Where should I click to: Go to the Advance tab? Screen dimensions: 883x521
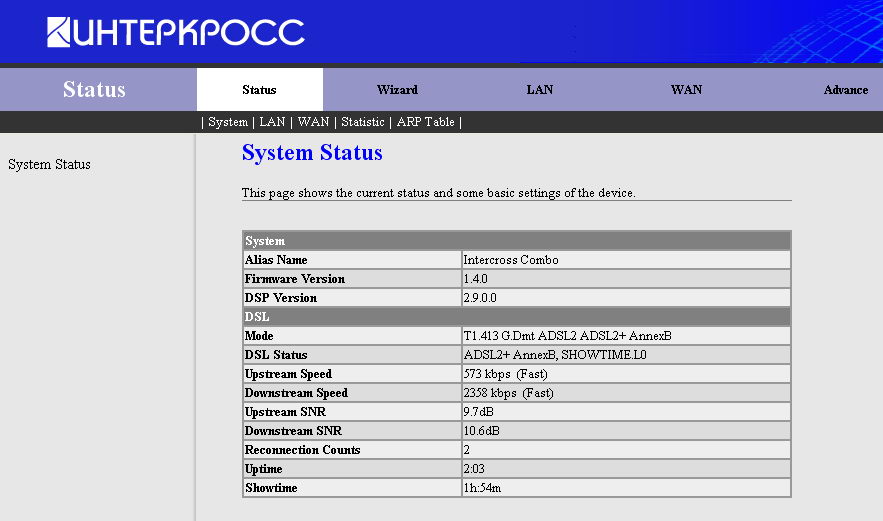[845, 90]
